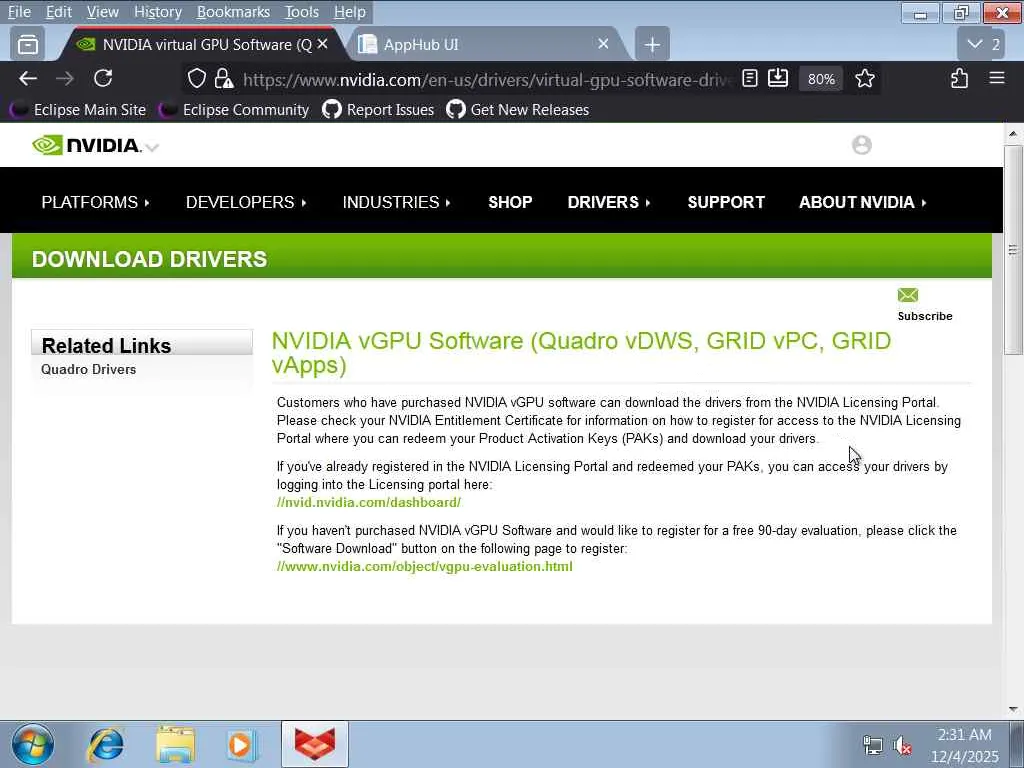This screenshot has height=768, width=1024.
Task: Expand the DEVELOPERS navigation menu
Action: 246,202
